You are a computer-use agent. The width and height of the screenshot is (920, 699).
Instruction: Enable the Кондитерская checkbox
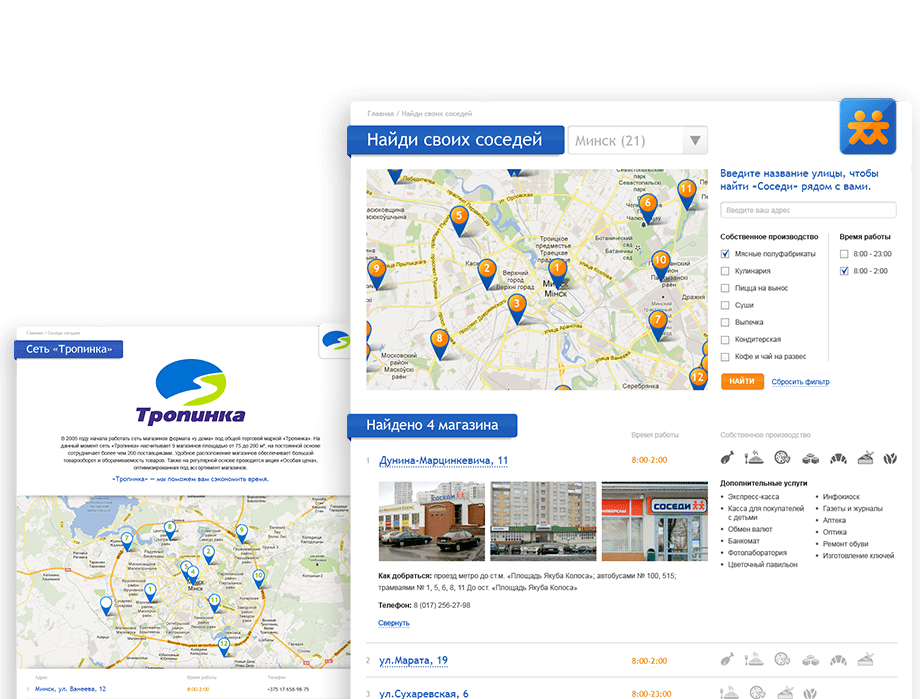click(725, 340)
